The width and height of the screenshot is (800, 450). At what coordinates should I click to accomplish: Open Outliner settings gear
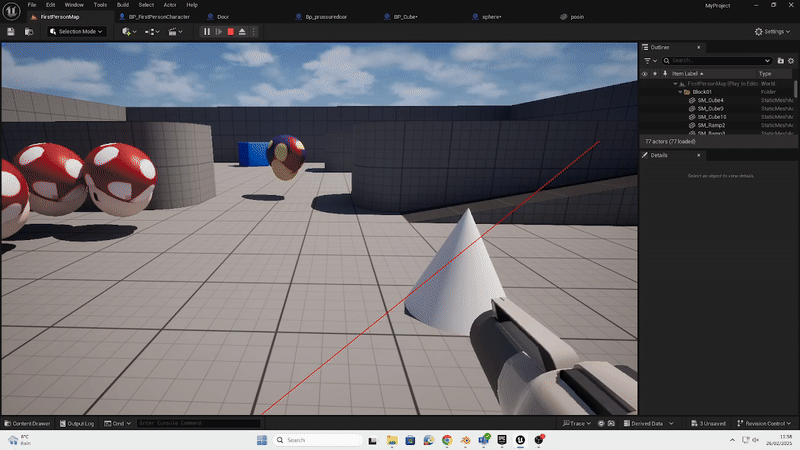pyautogui.click(x=791, y=61)
